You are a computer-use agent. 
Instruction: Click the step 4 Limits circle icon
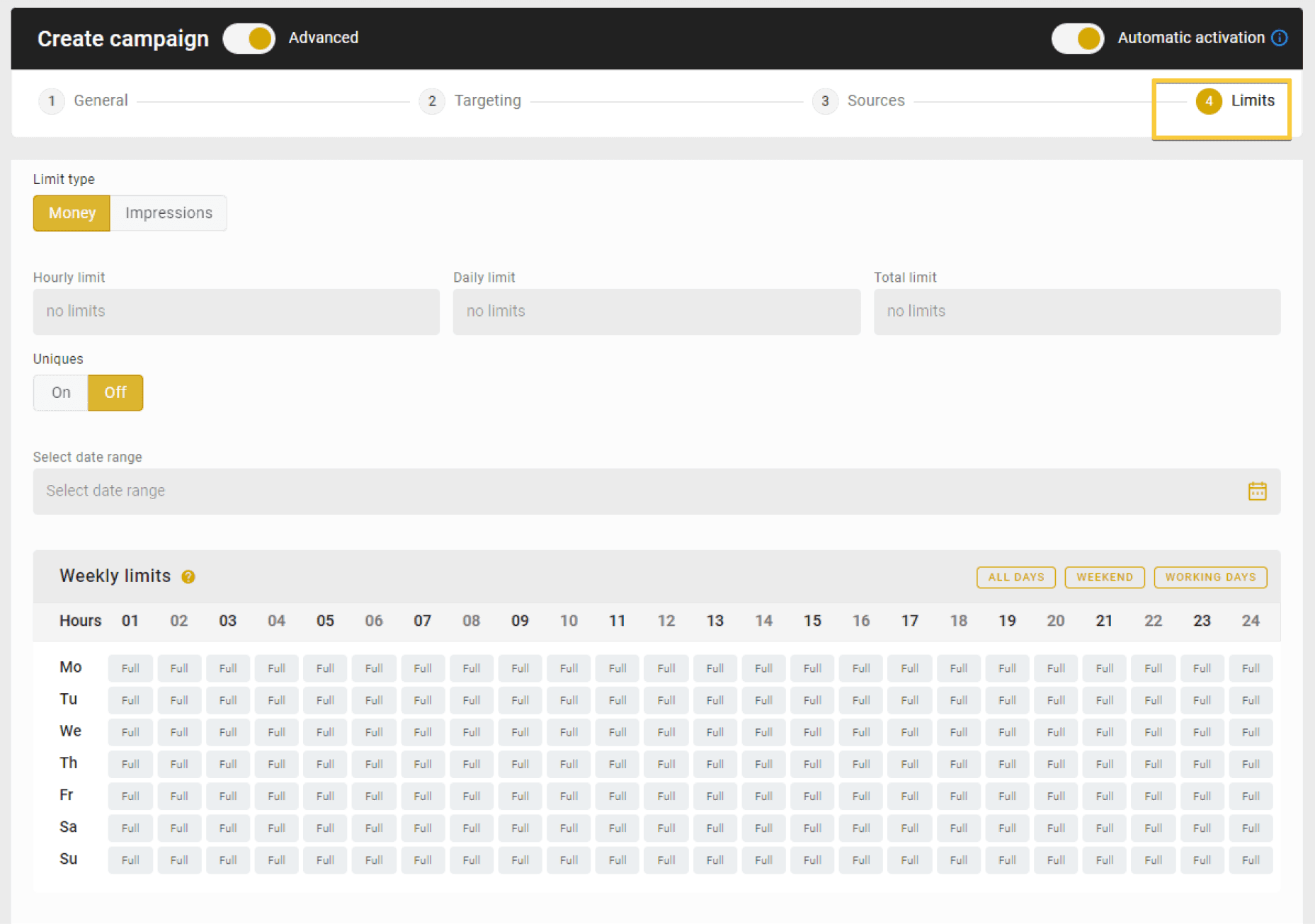[x=1208, y=101]
